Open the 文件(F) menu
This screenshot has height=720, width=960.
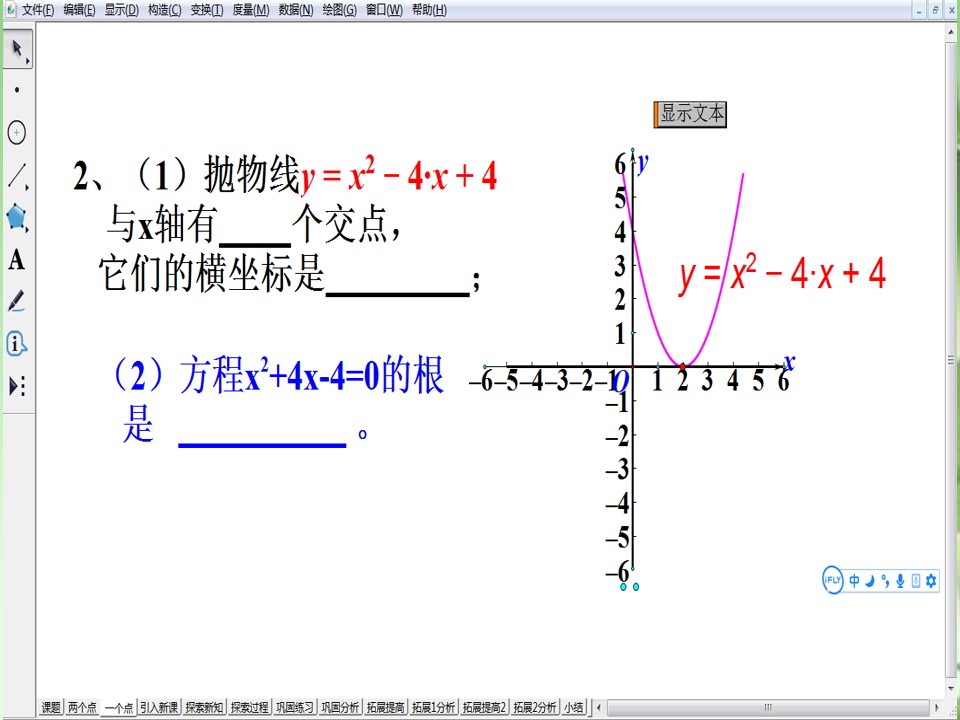pos(38,10)
